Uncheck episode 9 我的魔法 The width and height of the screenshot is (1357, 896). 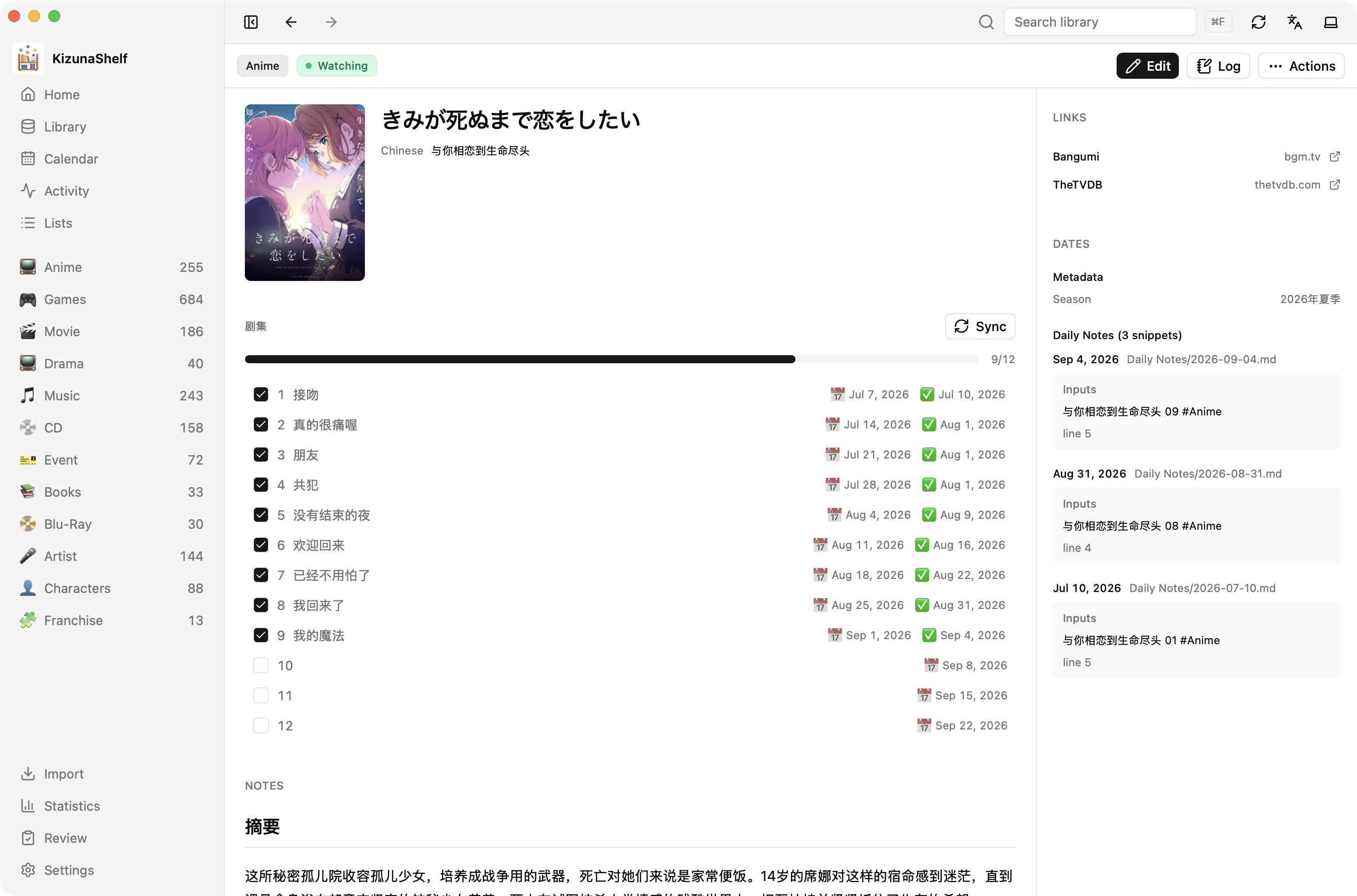(x=260, y=635)
